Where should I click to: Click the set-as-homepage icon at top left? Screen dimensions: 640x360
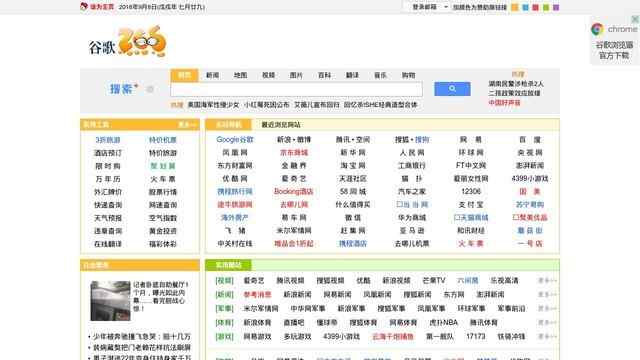click(84, 7)
